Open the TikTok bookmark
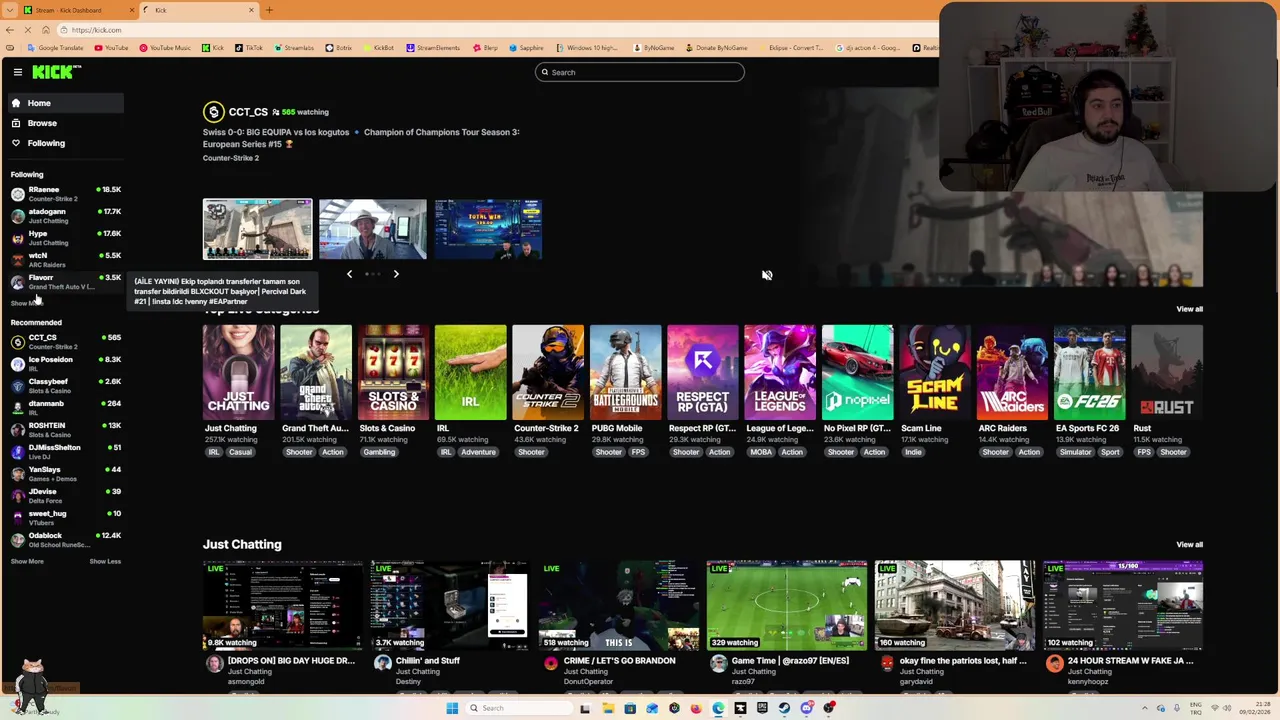 (249, 48)
